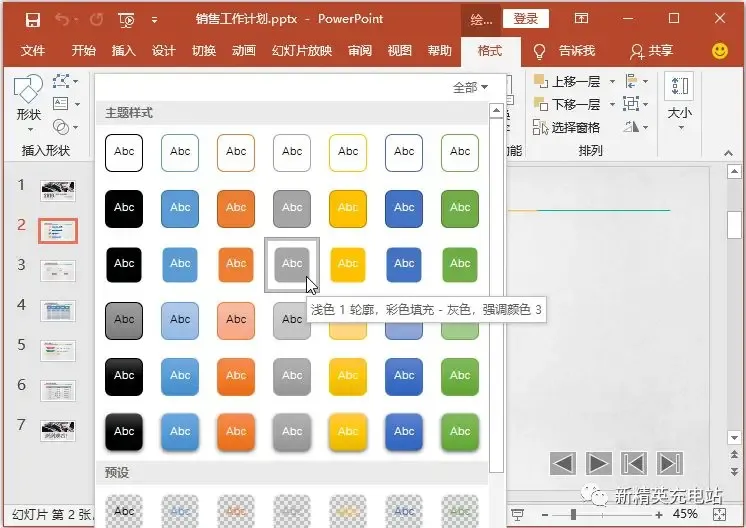Click the slide's go-to-end action button
The height and width of the screenshot is (528, 746).
pyautogui.click(x=670, y=463)
